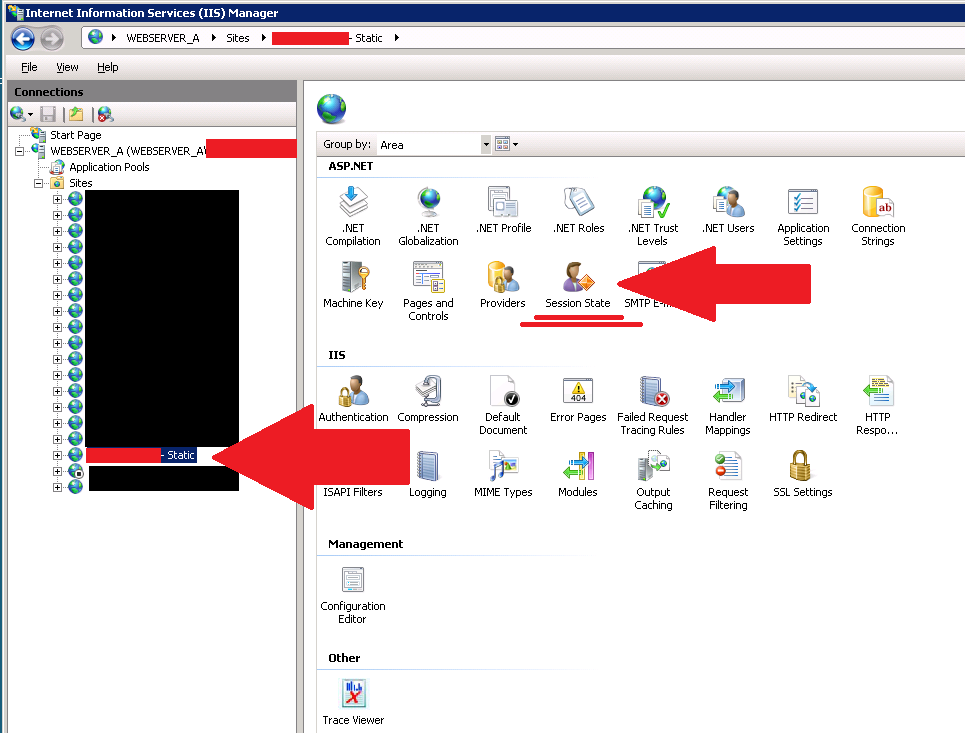This screenshot has width=965, height=733.
Task: Open the File menu
Action: coord(29,67)
